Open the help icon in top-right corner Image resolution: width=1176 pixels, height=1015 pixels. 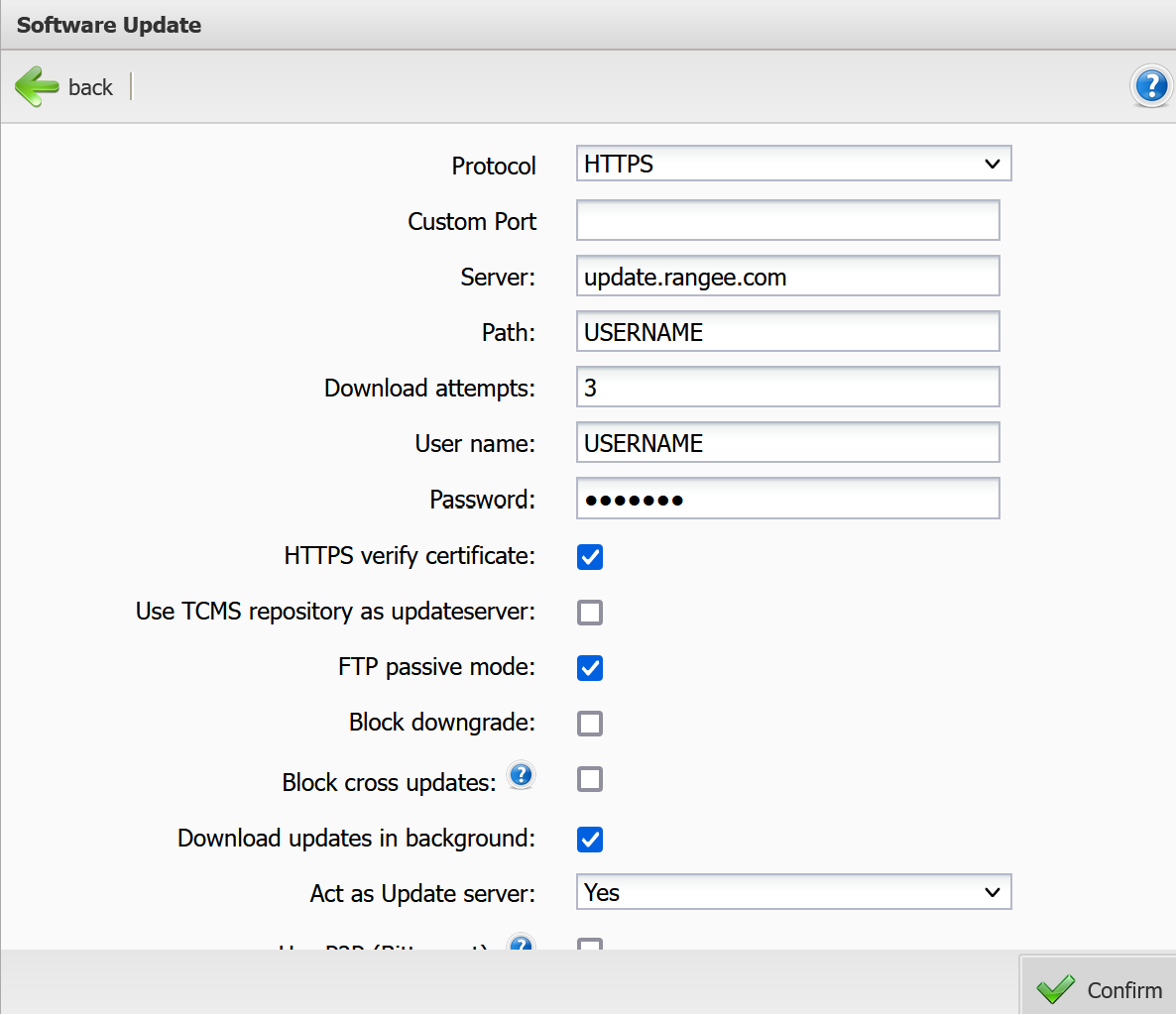[1150, 86]
